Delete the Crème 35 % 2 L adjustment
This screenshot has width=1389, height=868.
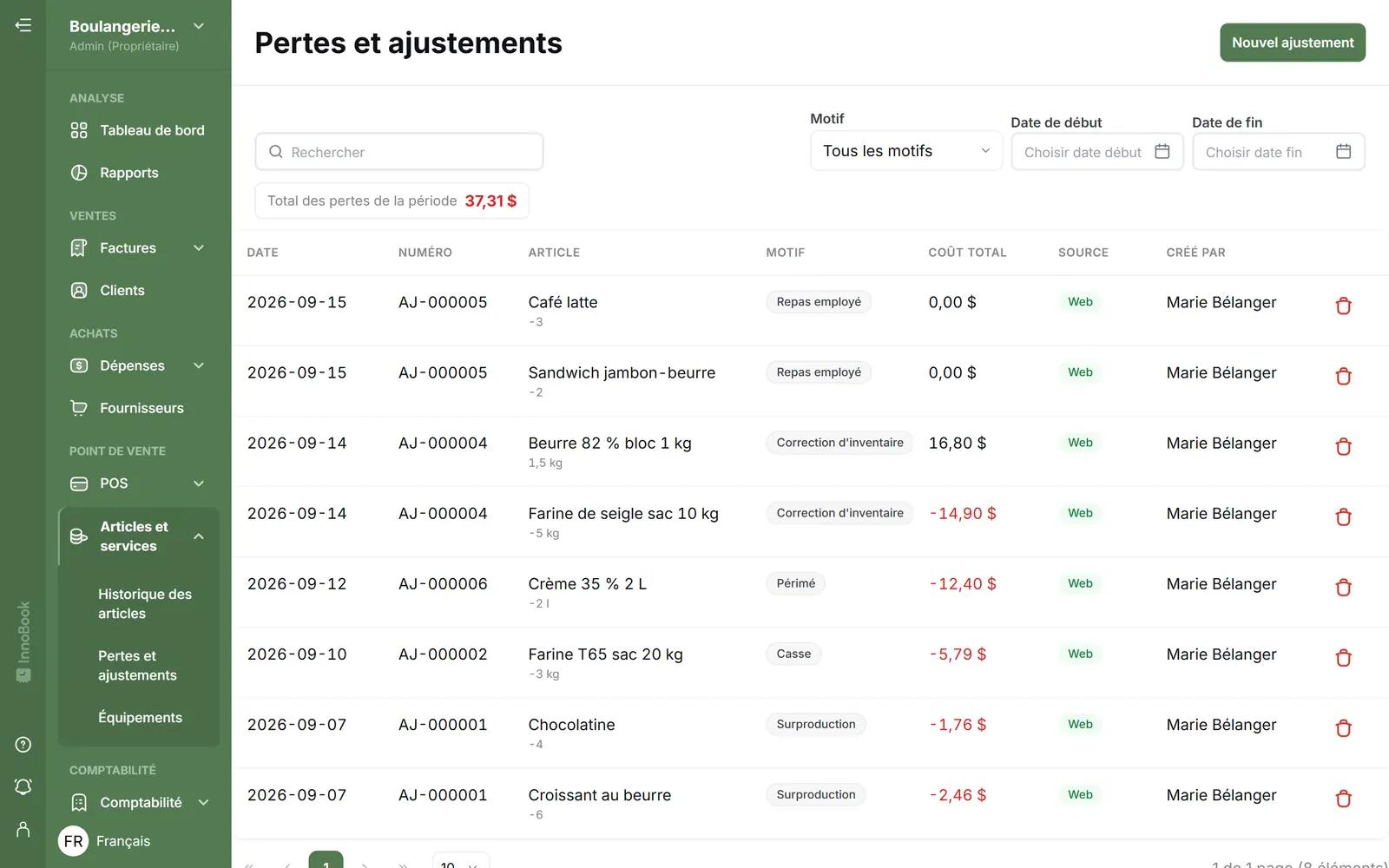pyautogui.click(x=1343, y=587)
